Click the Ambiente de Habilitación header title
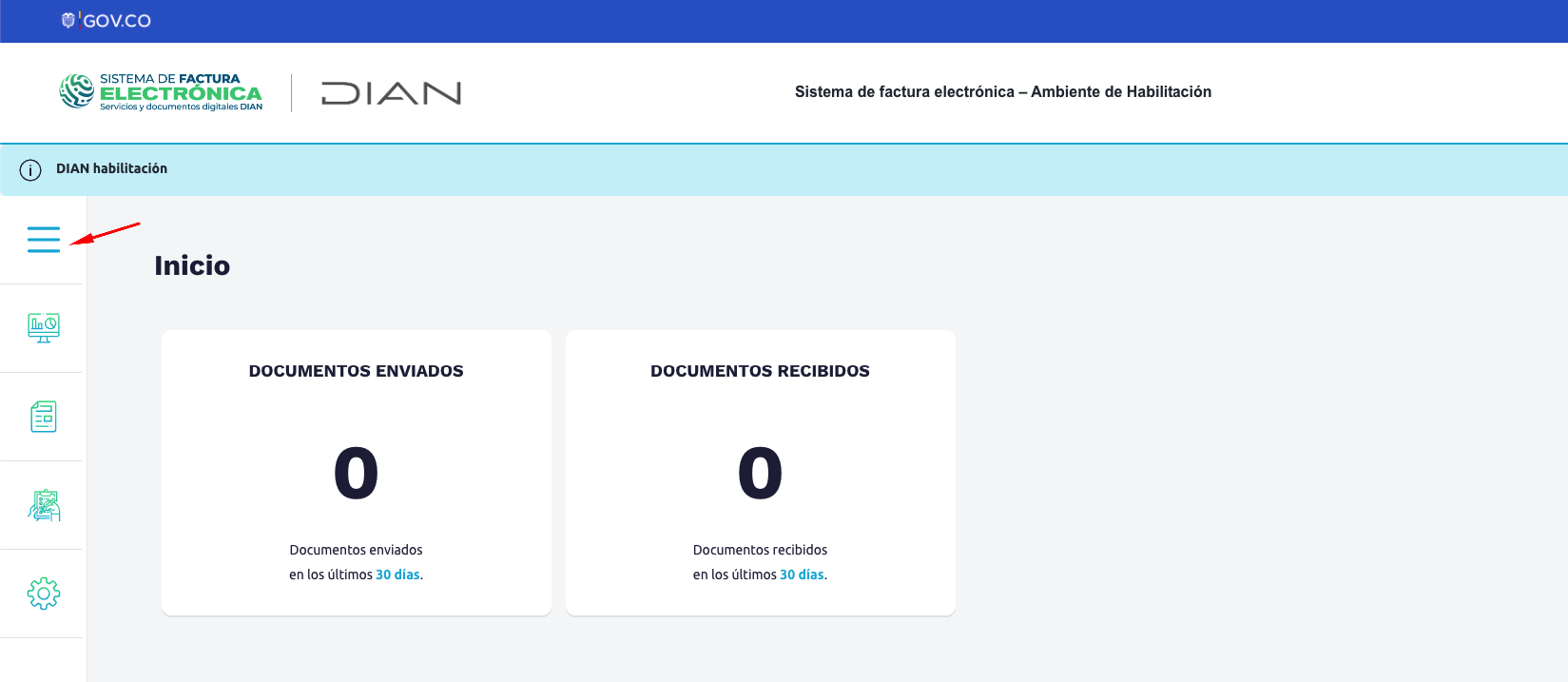Viewport: 1568px width, 682px height. point(1002,92)
